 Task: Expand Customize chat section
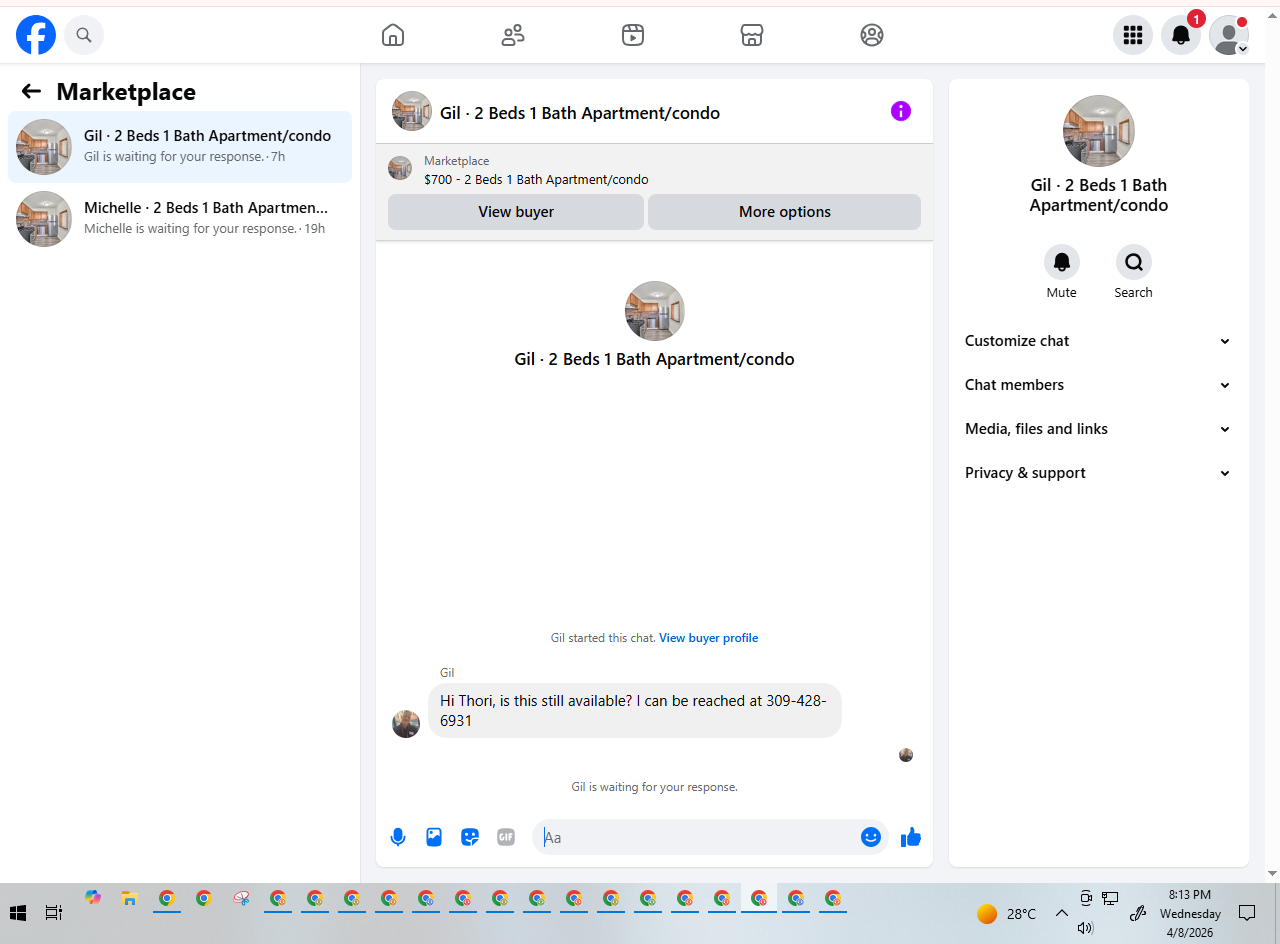[x=1099, y=341]
